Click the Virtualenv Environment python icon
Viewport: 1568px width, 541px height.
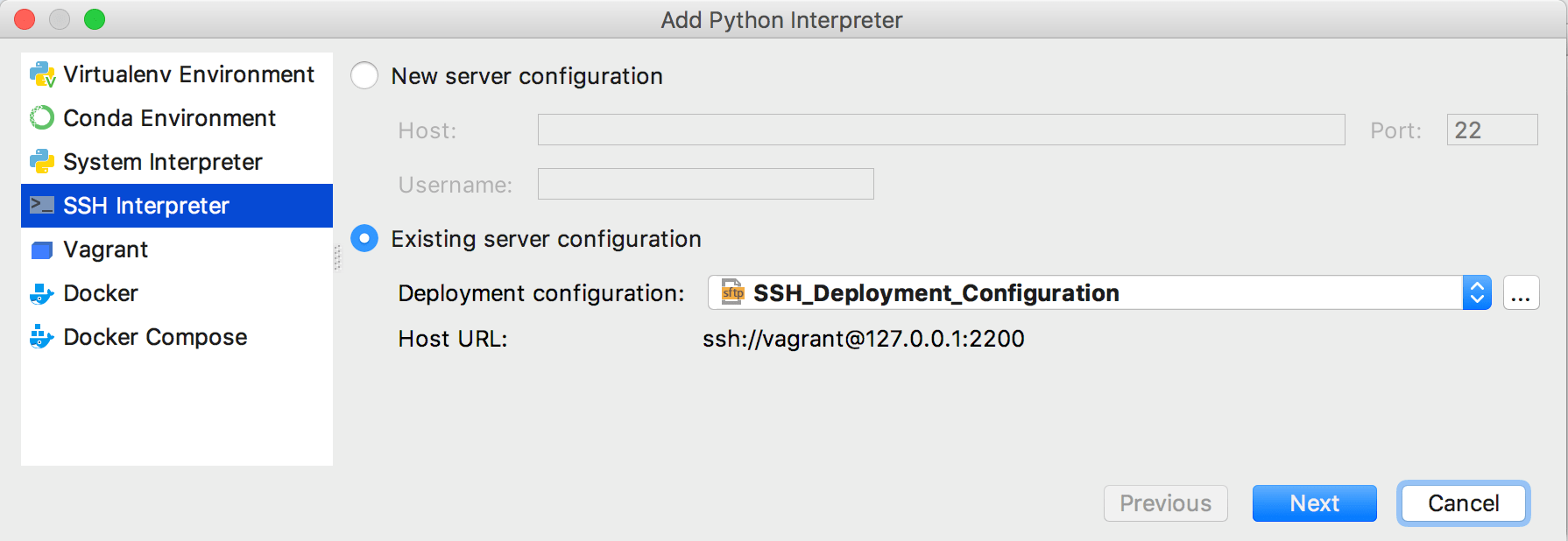(42, 74)
